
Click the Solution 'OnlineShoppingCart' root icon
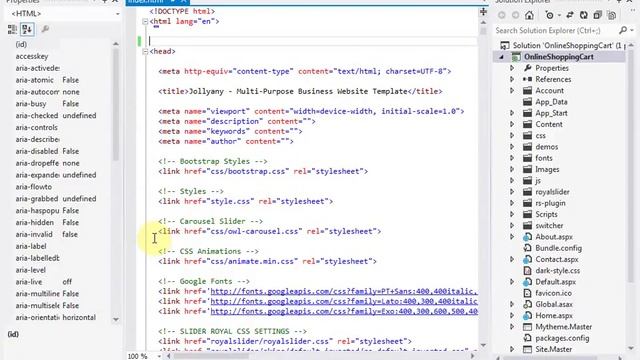[x=504, y=45]
